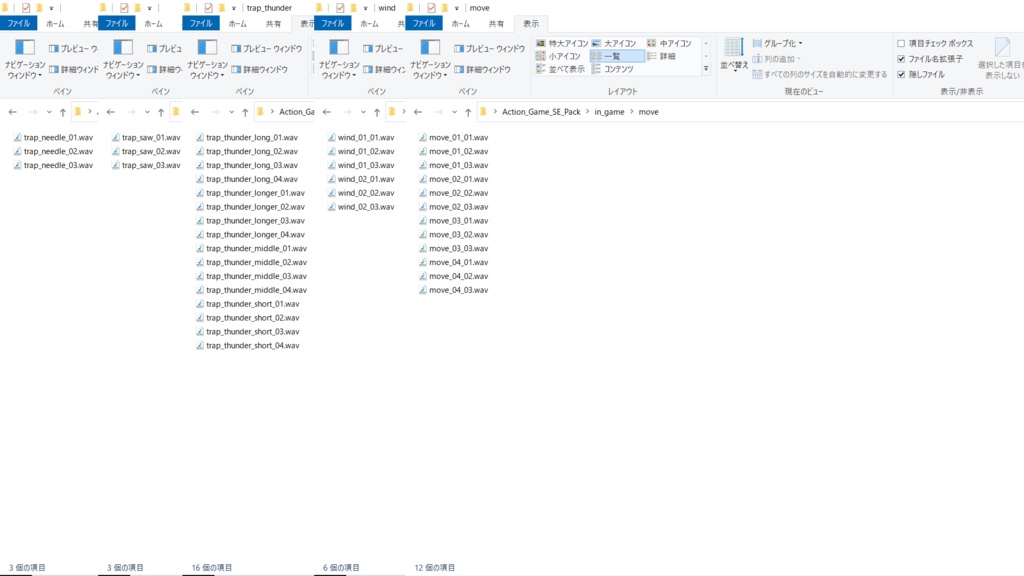Click the properties checkmark icon in move title bar
The height and width of the screenshot is (576, 1024).
(x=431, y=8)
